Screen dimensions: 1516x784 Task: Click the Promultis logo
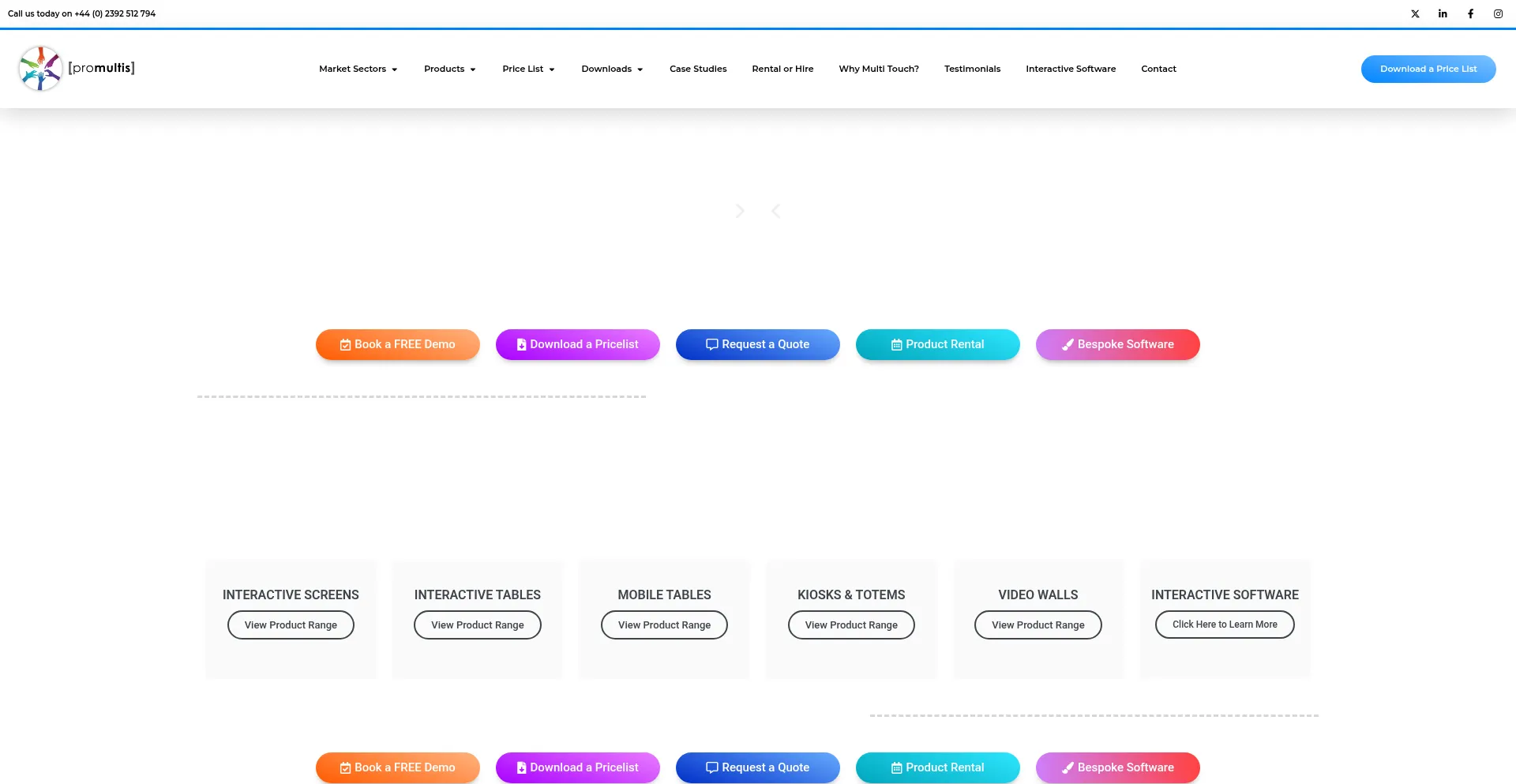(x=77, y=69)
